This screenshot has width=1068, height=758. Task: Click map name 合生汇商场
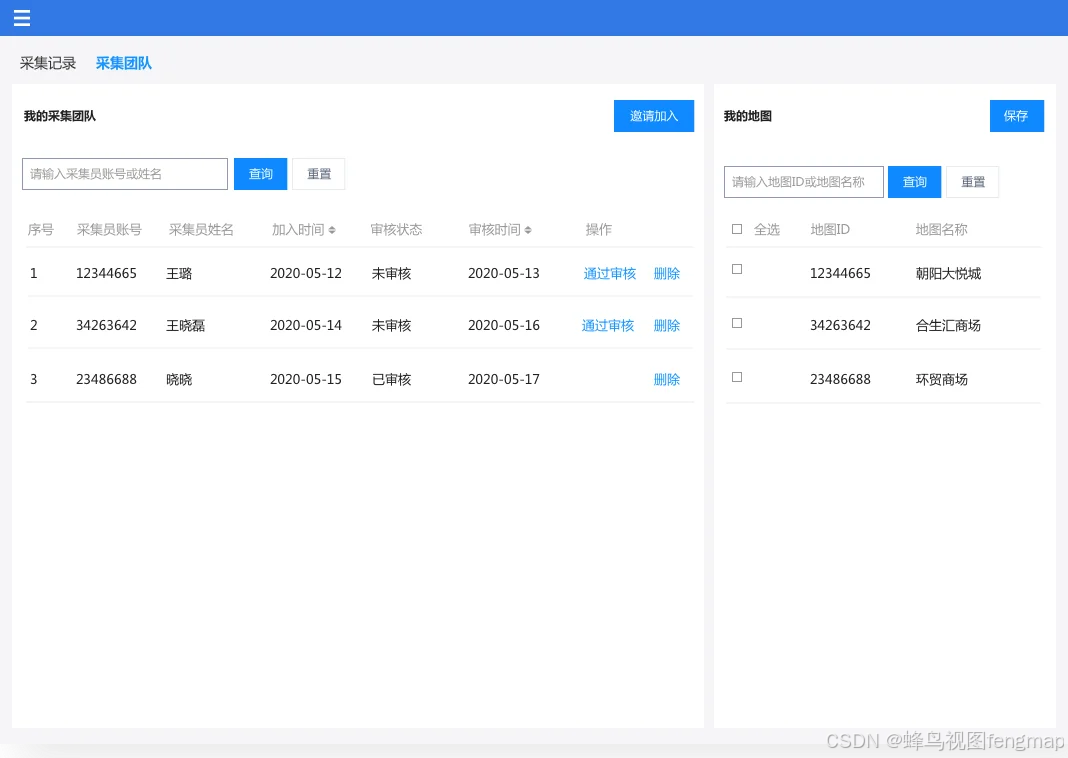click(x=948, y=326)
